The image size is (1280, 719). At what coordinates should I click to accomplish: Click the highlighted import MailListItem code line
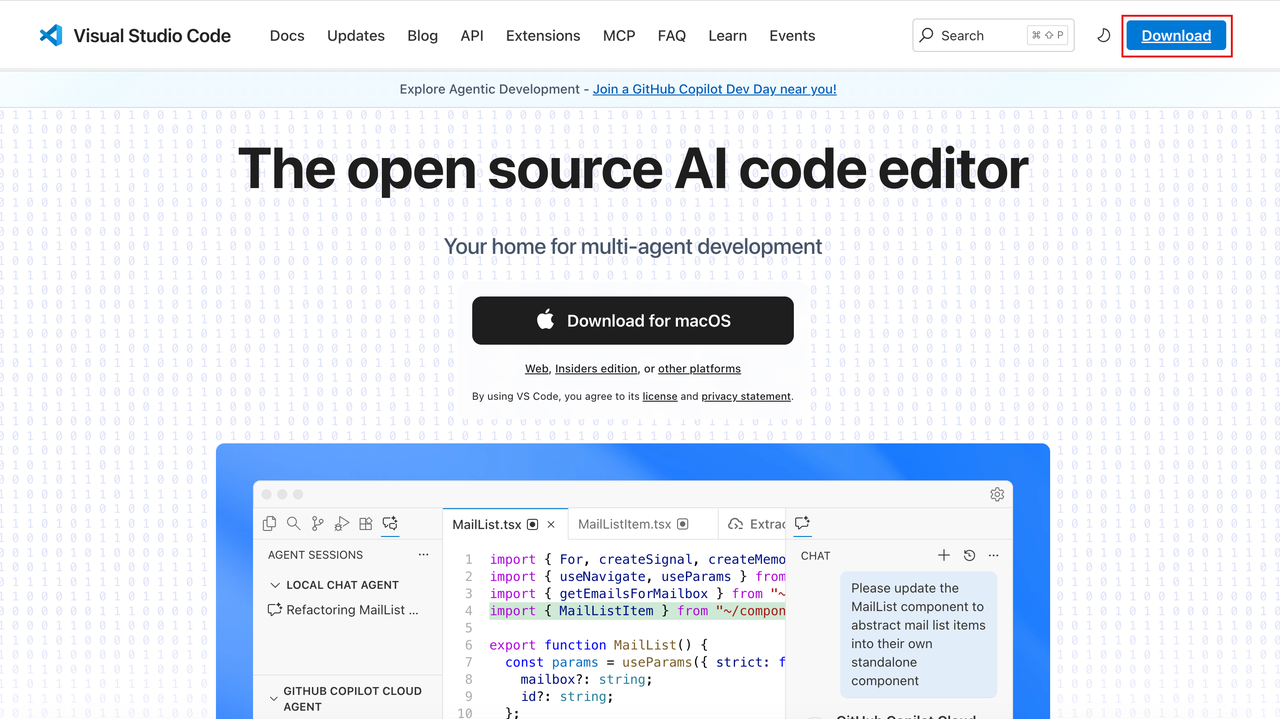coord(637,611)
